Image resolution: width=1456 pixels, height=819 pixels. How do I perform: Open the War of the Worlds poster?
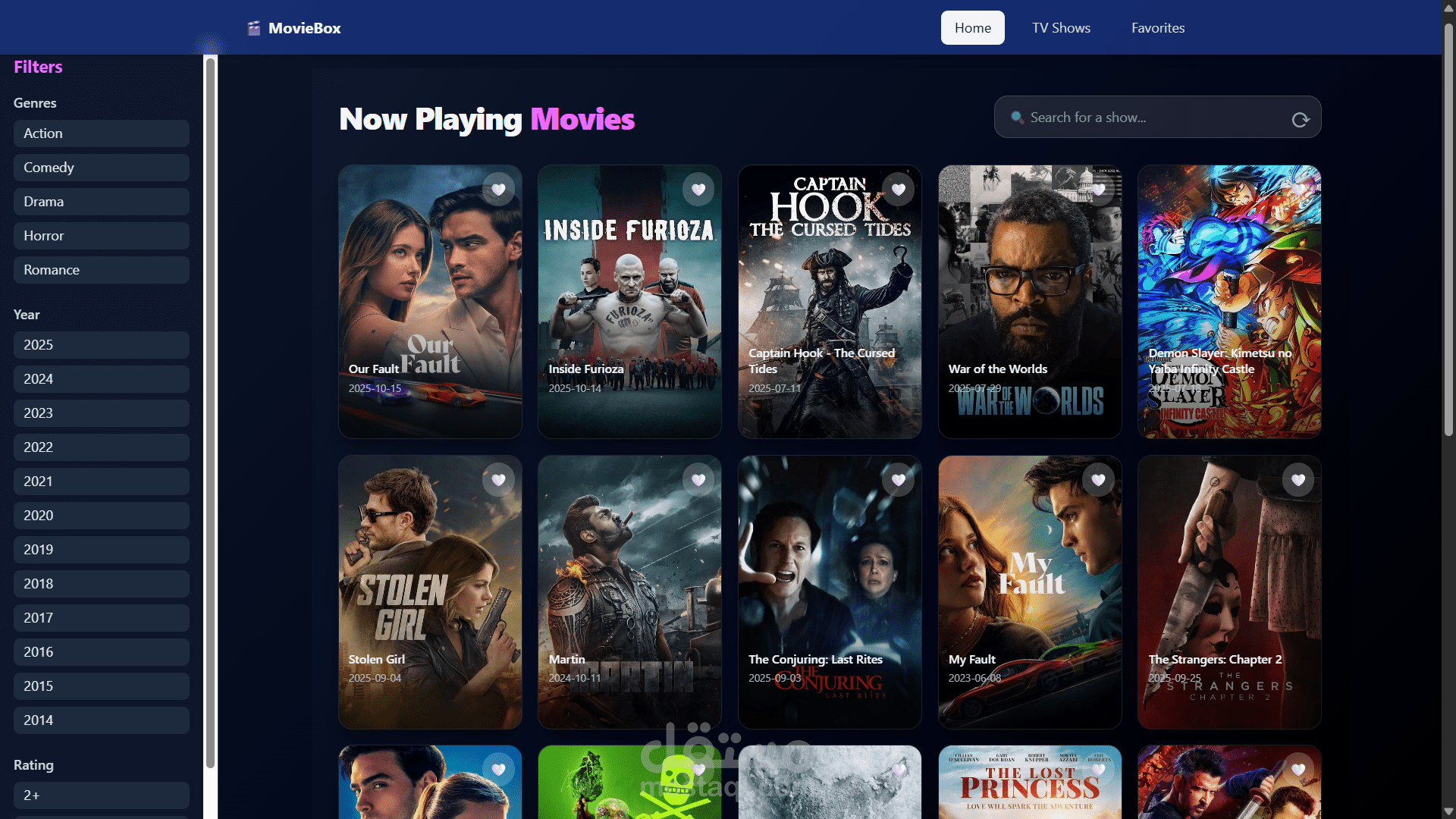coord(1030,302)
